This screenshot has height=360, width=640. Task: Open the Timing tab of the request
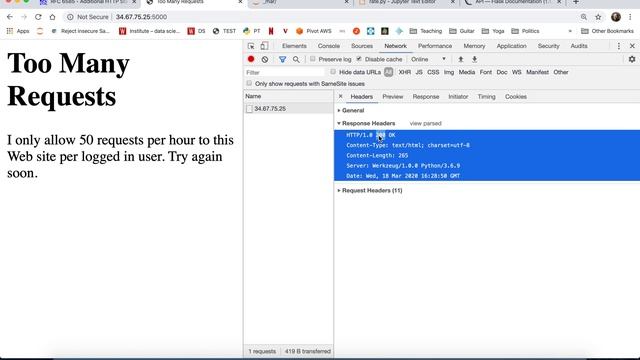(486, 97)
